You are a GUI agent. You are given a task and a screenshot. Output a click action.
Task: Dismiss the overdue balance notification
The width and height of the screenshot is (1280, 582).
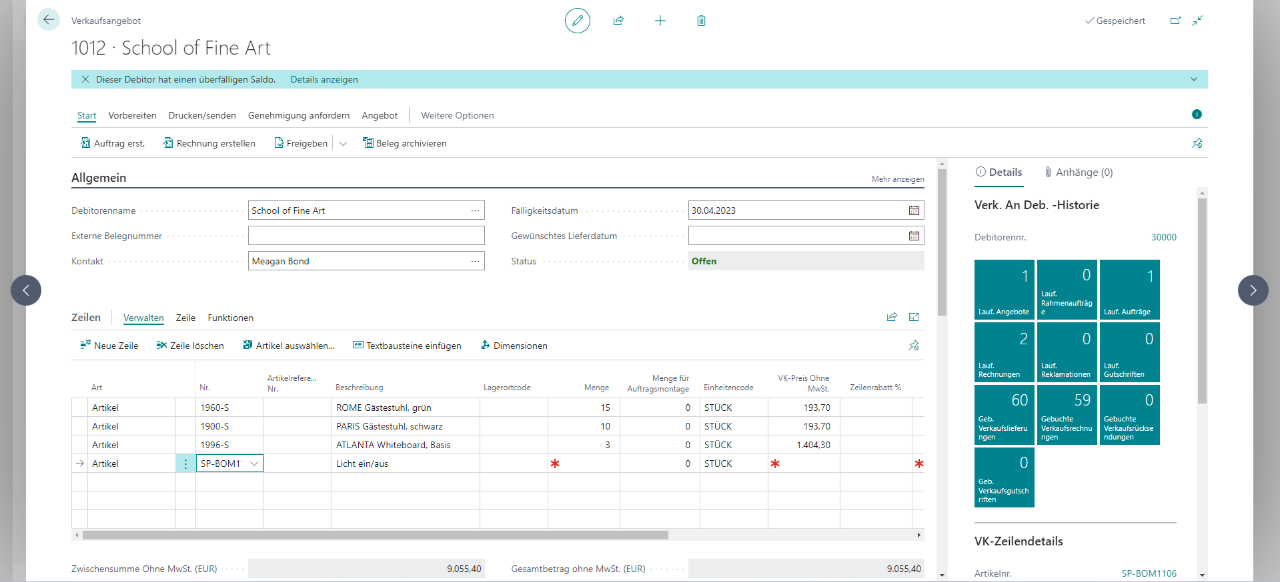click(85, 79)
